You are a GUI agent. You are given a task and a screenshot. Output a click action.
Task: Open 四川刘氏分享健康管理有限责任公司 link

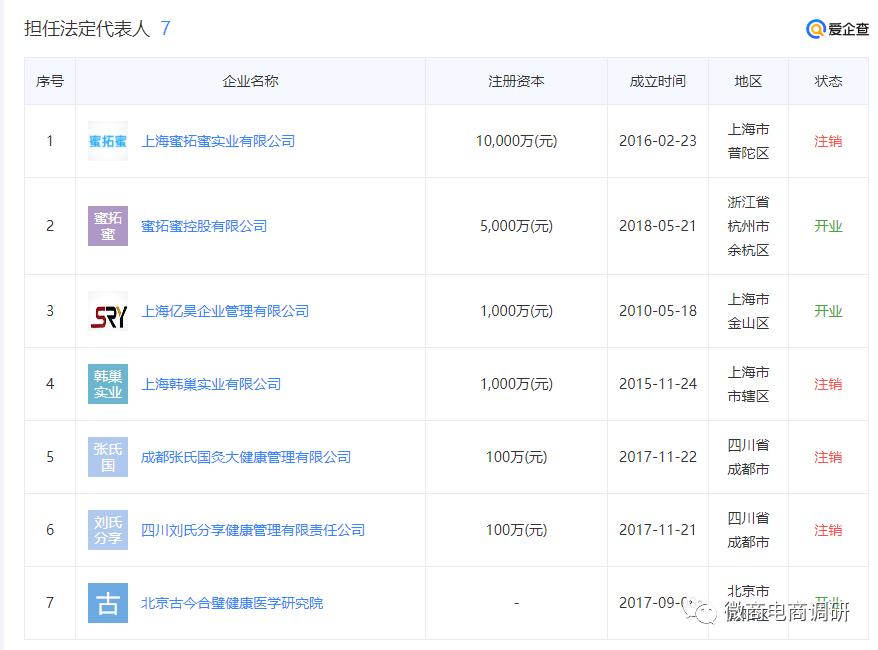click(253, 530)
